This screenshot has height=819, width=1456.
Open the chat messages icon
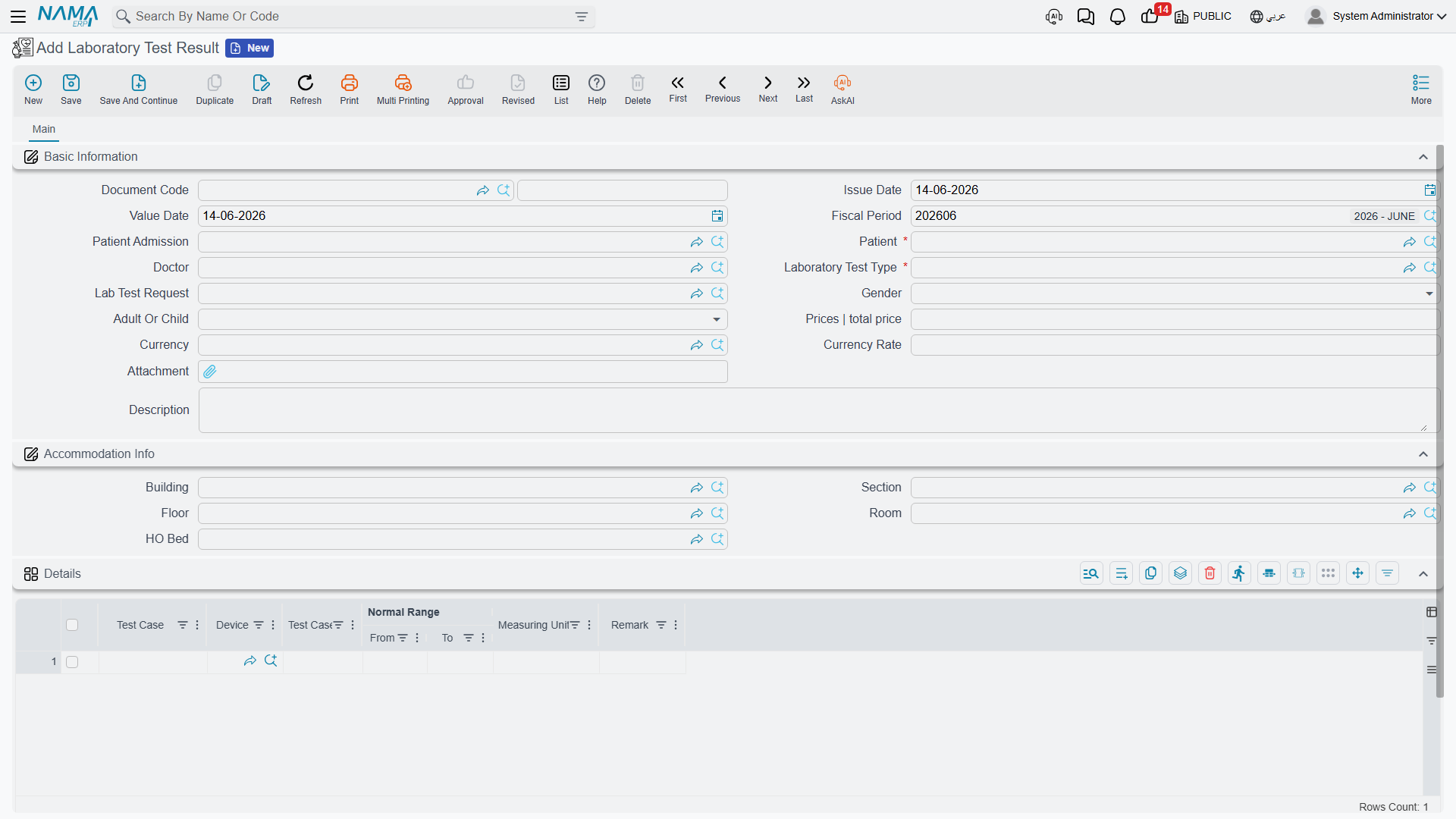pyautogui.click(x=1086, y=17)
